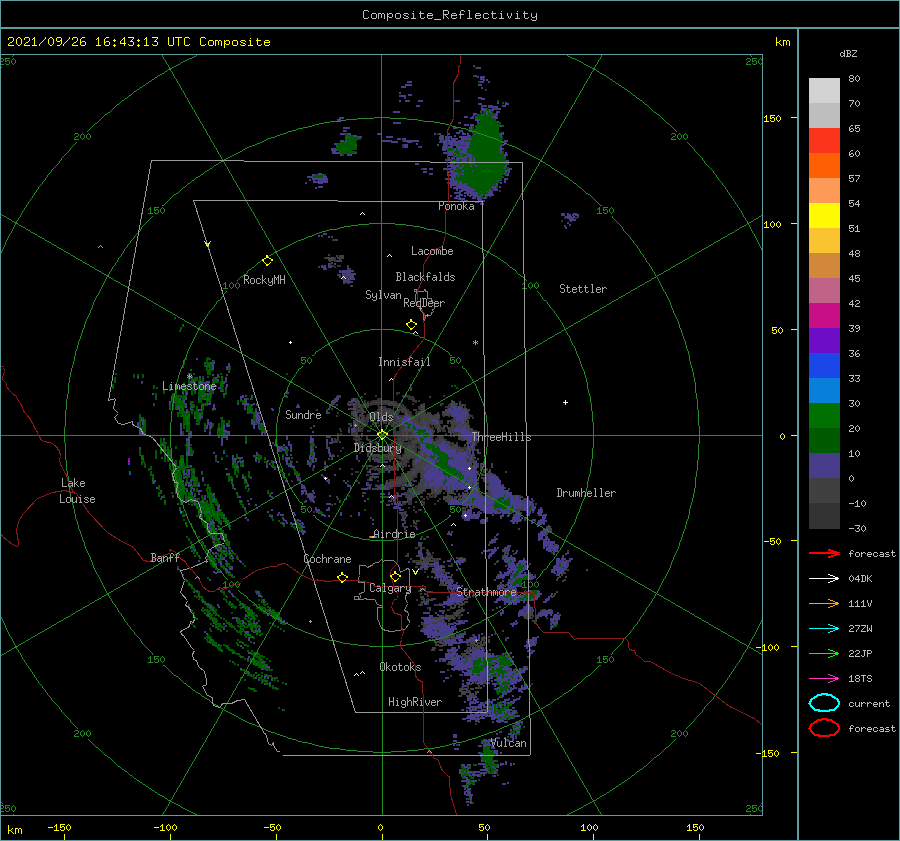Click the Drumheller town label

pyautogui.click(x=586, y=493)
